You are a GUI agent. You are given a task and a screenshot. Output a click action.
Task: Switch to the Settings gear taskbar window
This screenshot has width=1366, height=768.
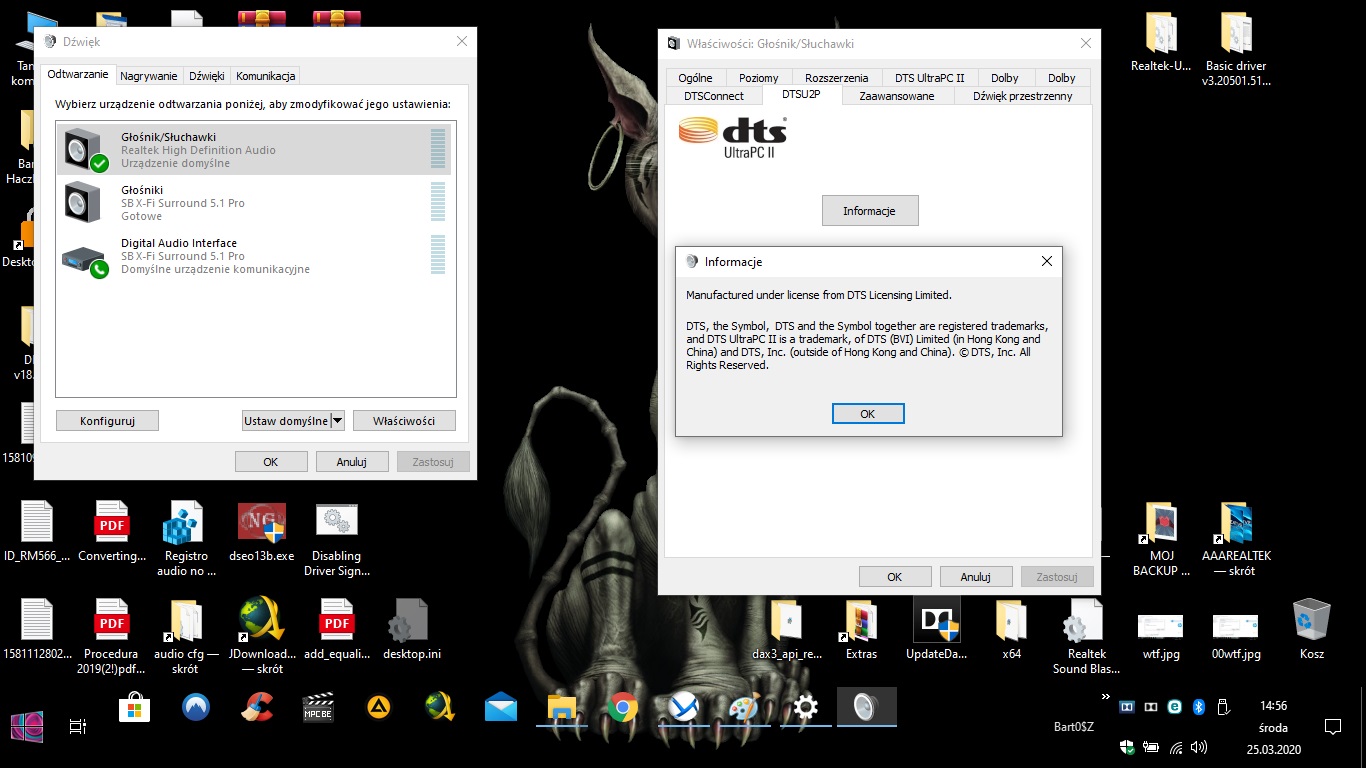point(805,708)
